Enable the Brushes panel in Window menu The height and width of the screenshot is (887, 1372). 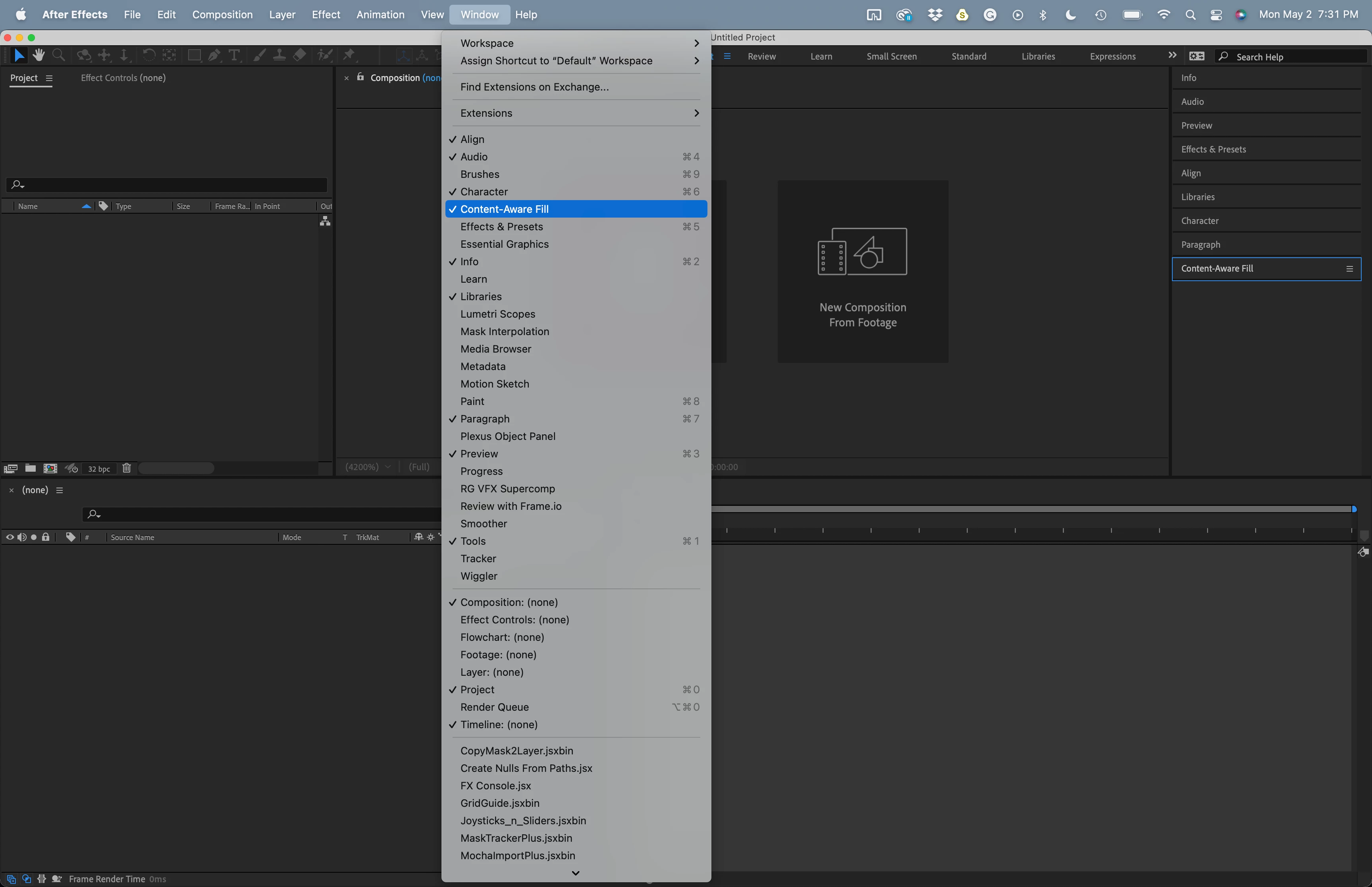[480, 174]
